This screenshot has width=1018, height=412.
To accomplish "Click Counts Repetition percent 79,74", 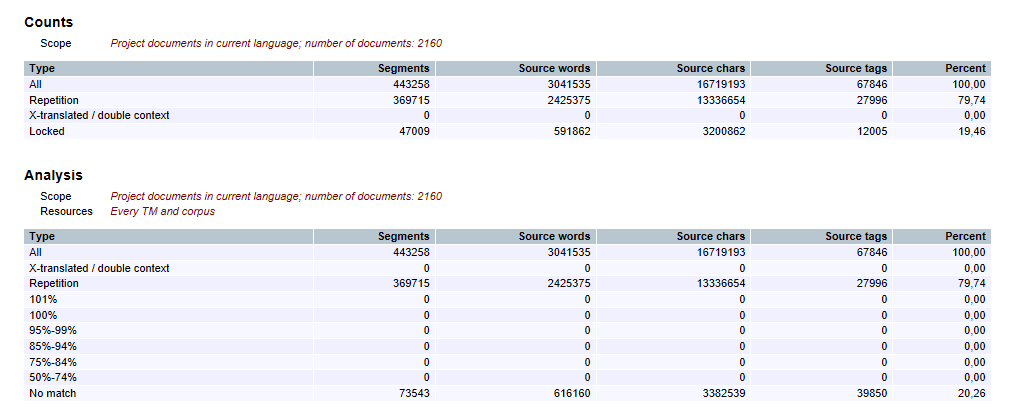I will click(972, 100).
